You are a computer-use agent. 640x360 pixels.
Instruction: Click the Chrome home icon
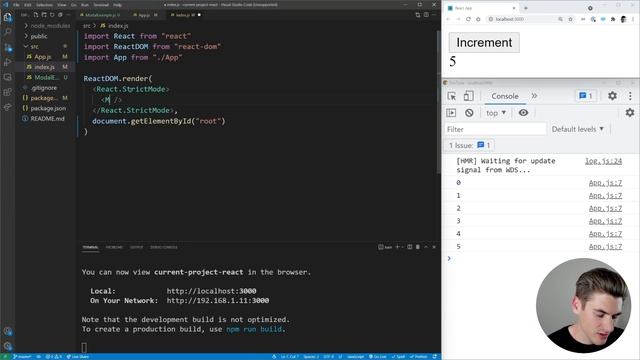[478, 19]
